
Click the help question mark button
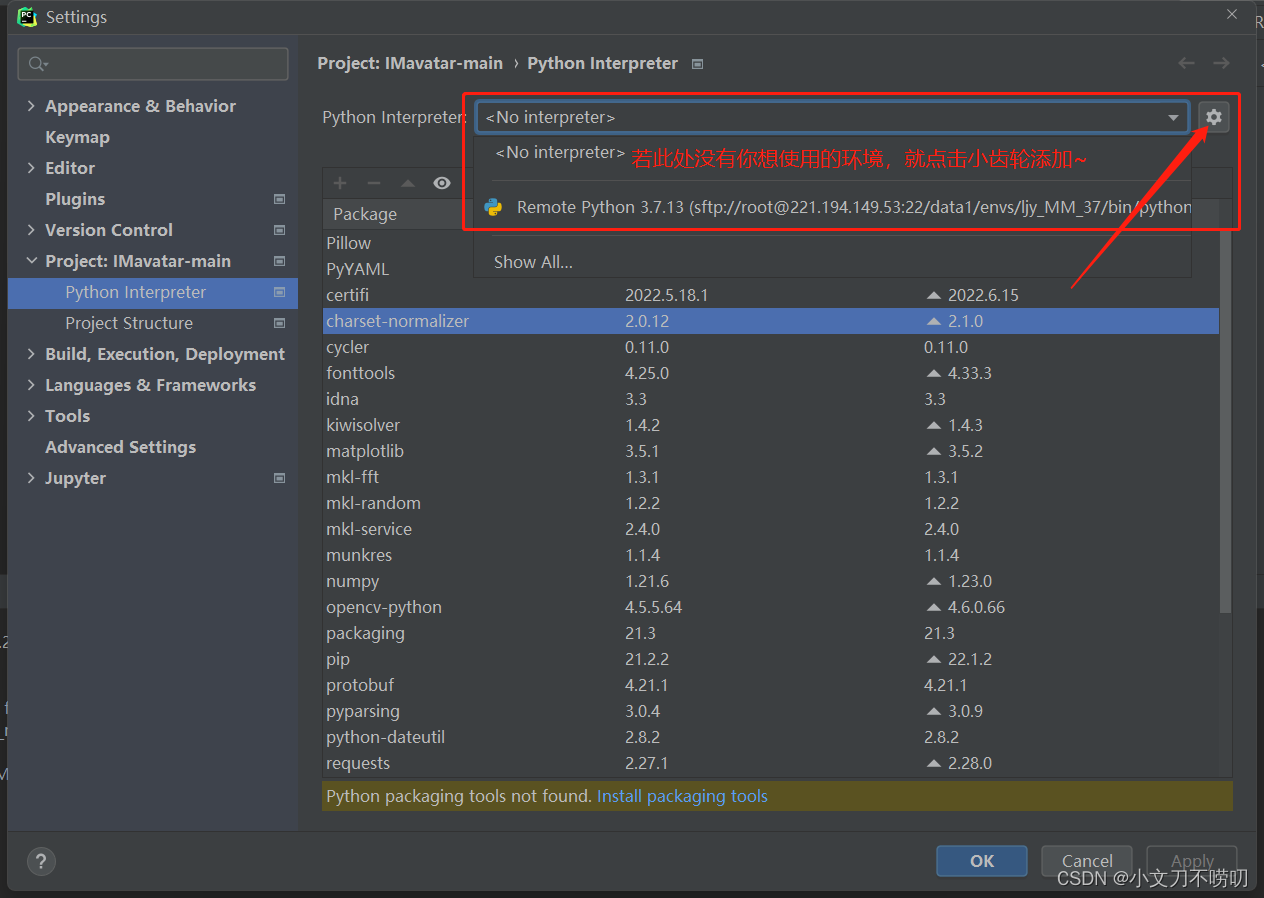(x=41, y=861)
